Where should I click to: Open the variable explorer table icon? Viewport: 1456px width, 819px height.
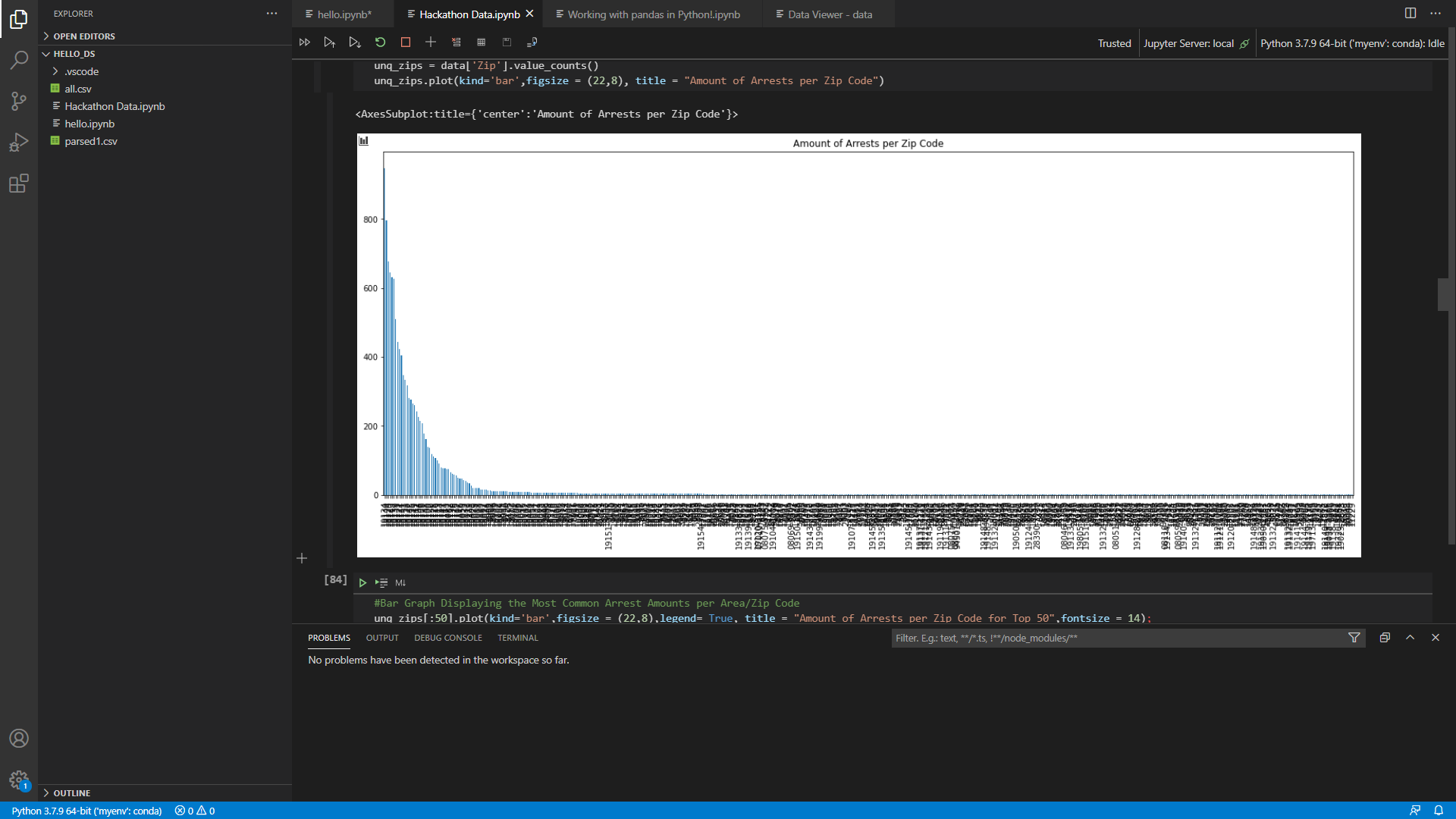click(x=481, y=42)
